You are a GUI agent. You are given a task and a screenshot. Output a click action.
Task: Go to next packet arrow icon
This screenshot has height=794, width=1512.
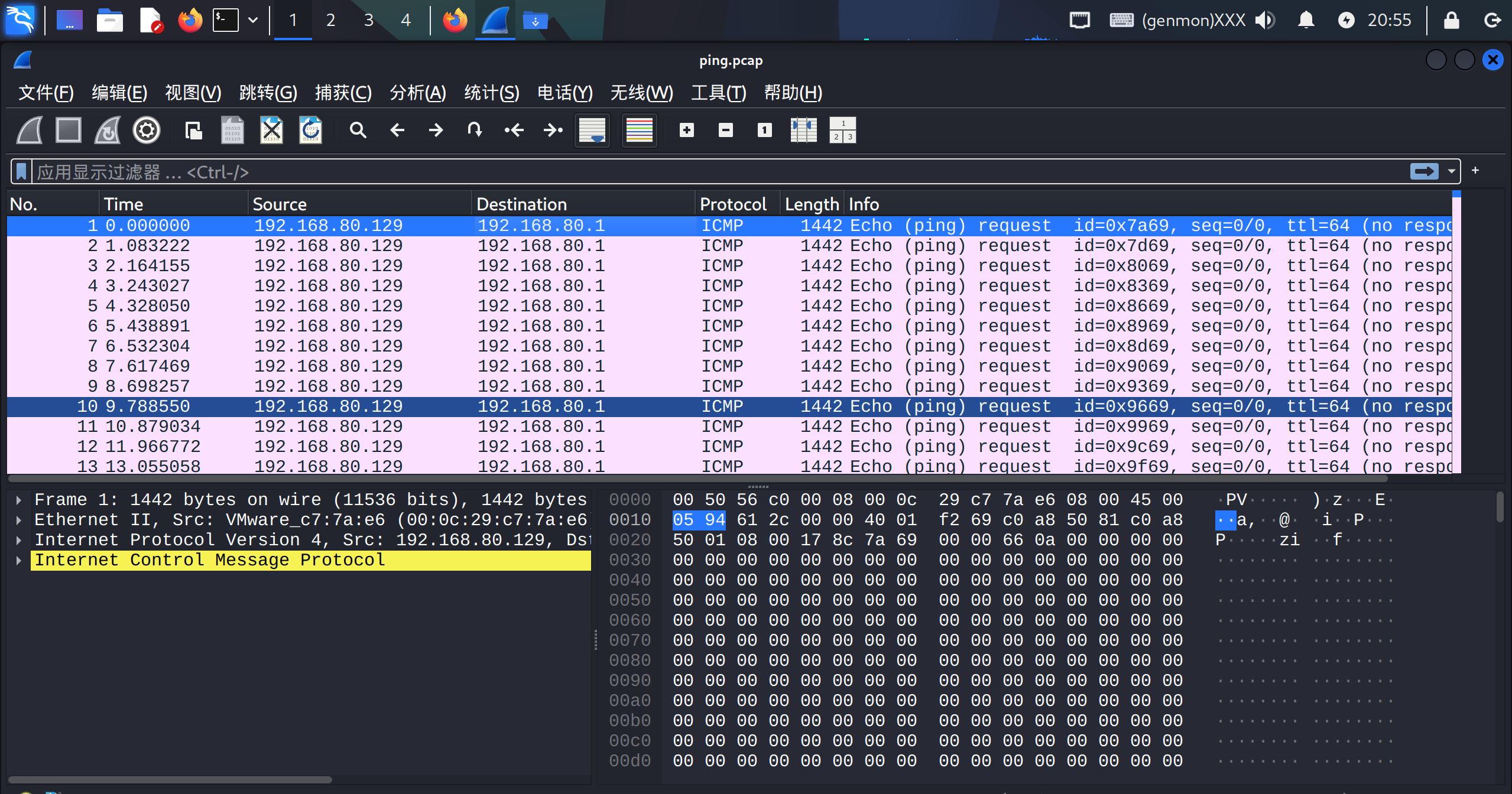click(436, 130)
